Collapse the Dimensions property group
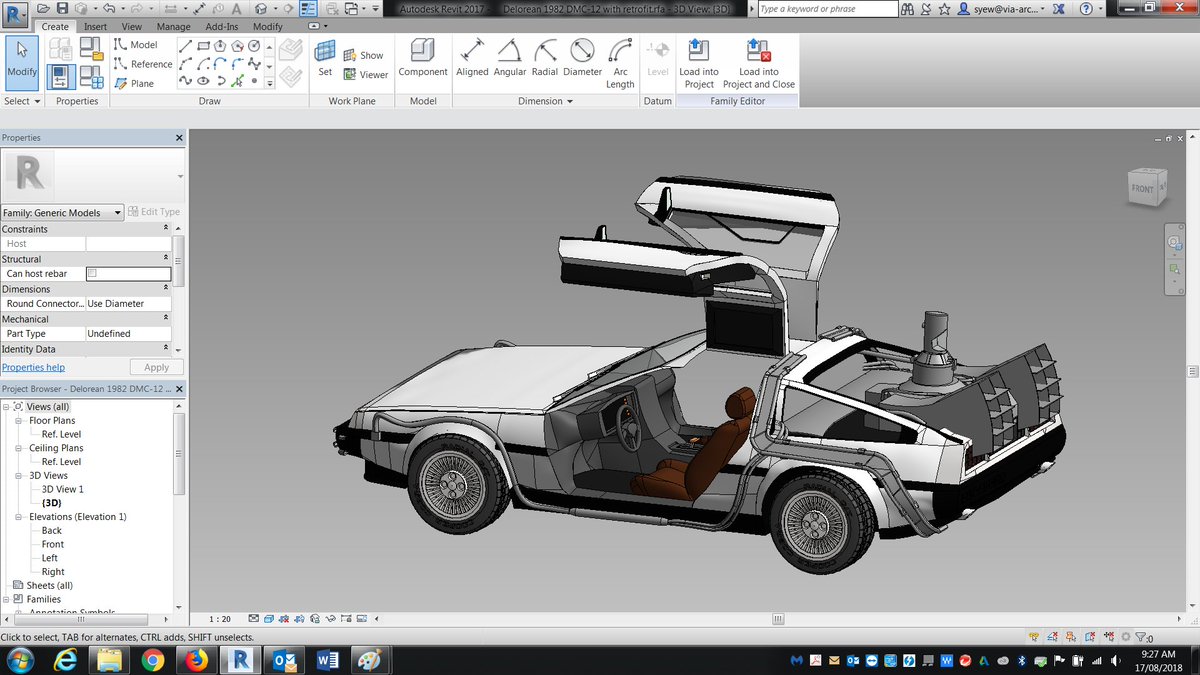 pyautogui.click(x=165, y=289)
